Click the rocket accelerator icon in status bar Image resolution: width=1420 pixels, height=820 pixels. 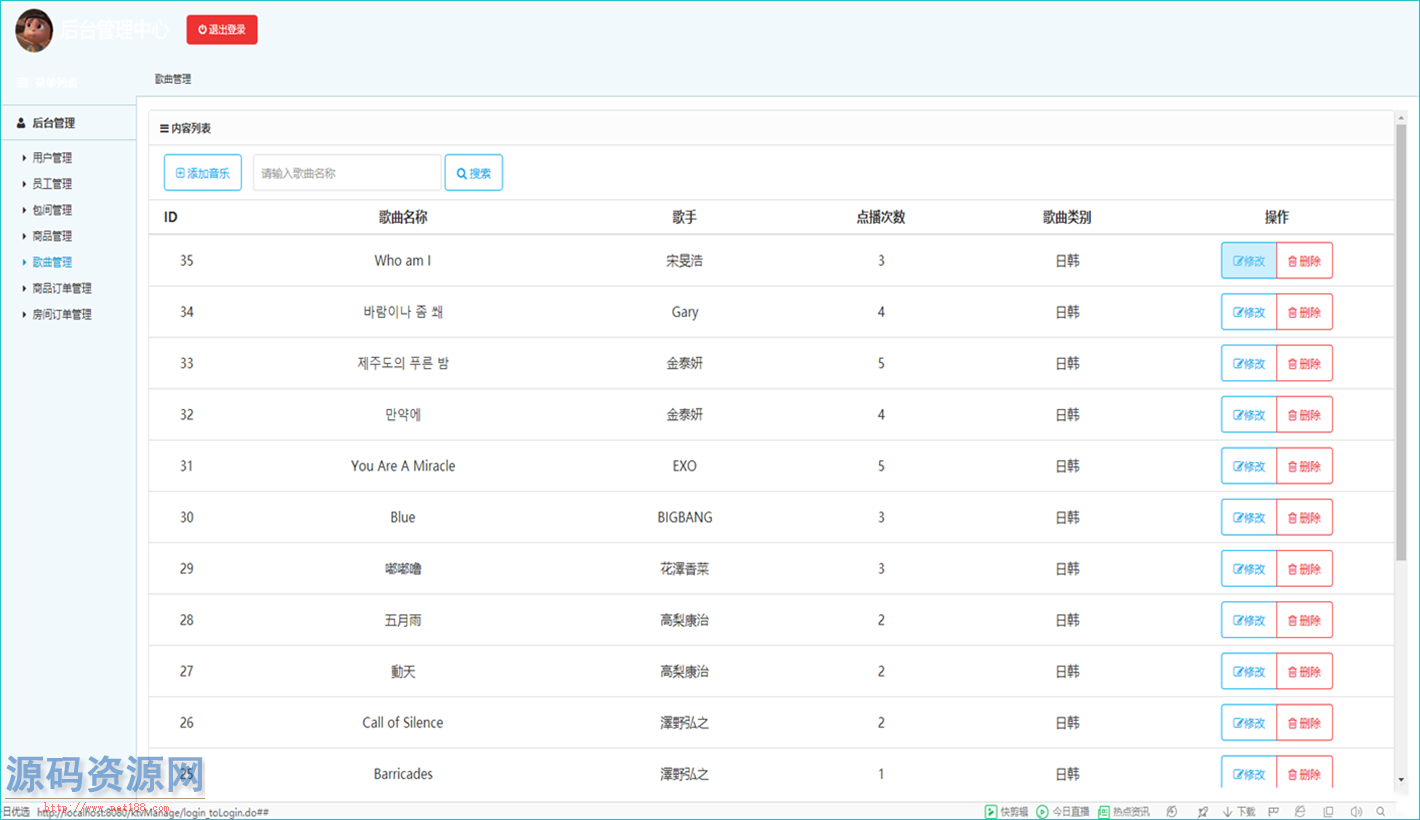pyautogui.click(x=1203, y=812)
